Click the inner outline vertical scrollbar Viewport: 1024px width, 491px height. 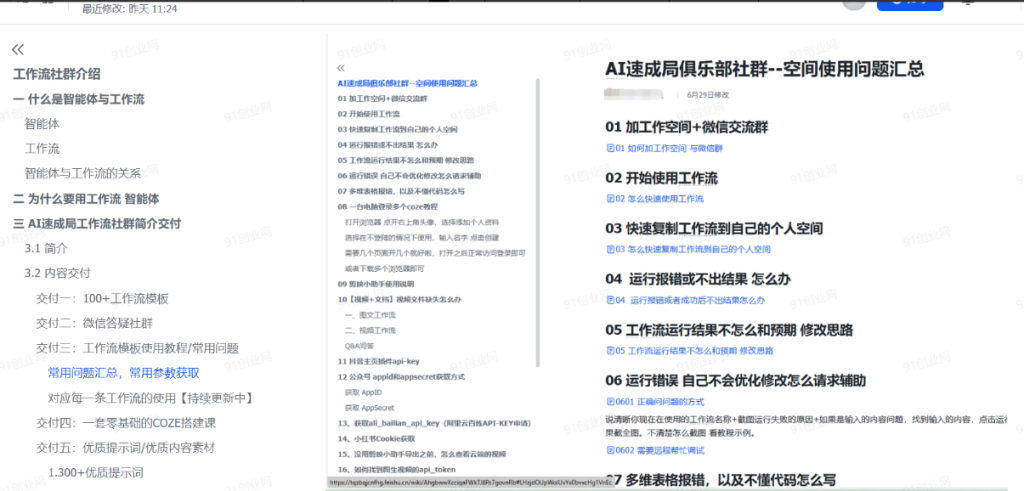click(537, 223)
